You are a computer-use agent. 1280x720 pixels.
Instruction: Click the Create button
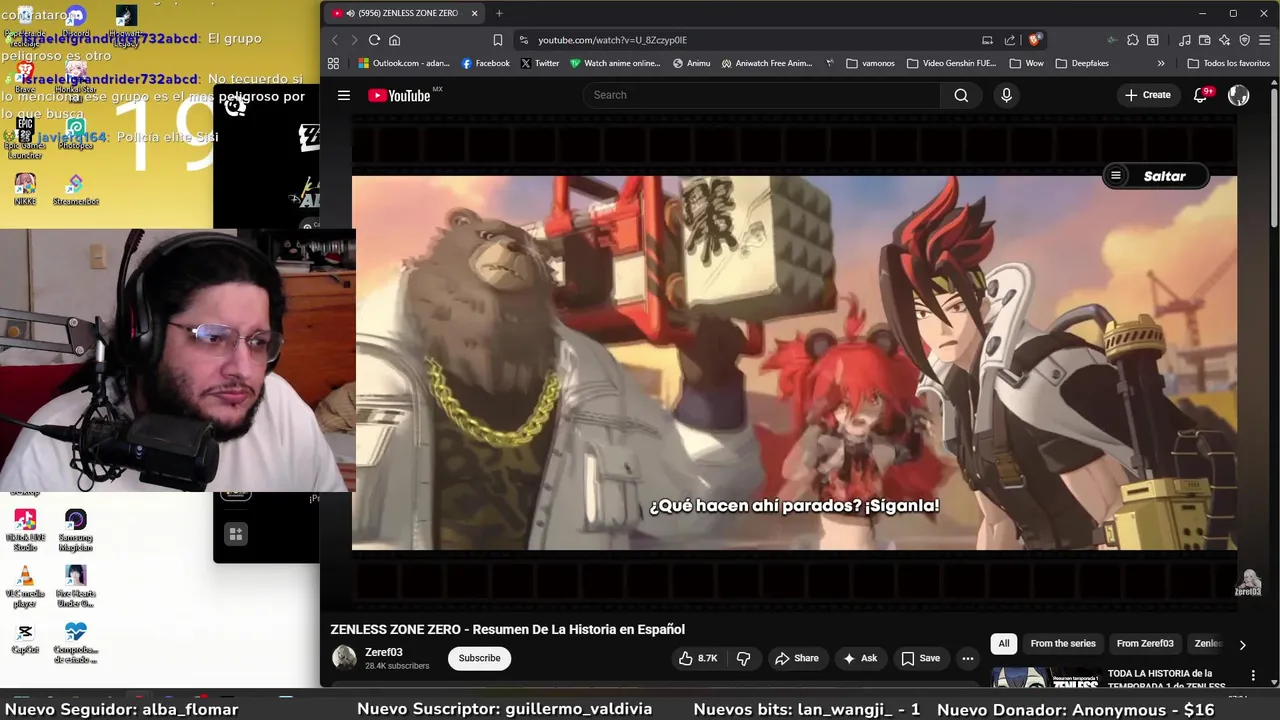(1147, 95)
